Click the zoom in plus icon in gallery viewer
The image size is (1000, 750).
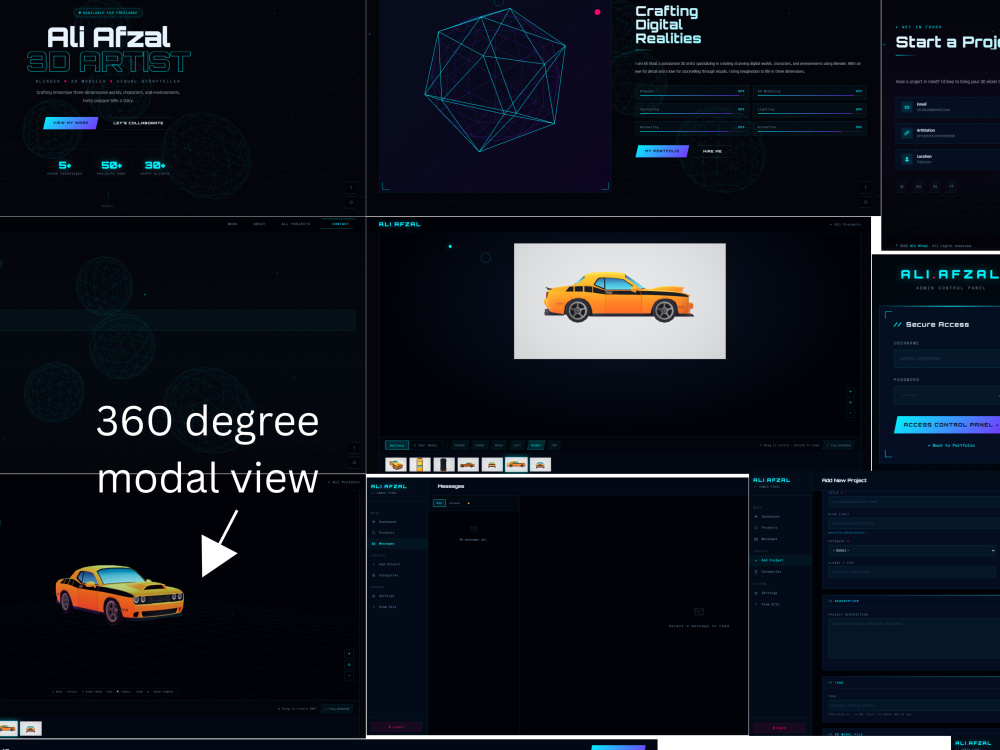point(850,392)
